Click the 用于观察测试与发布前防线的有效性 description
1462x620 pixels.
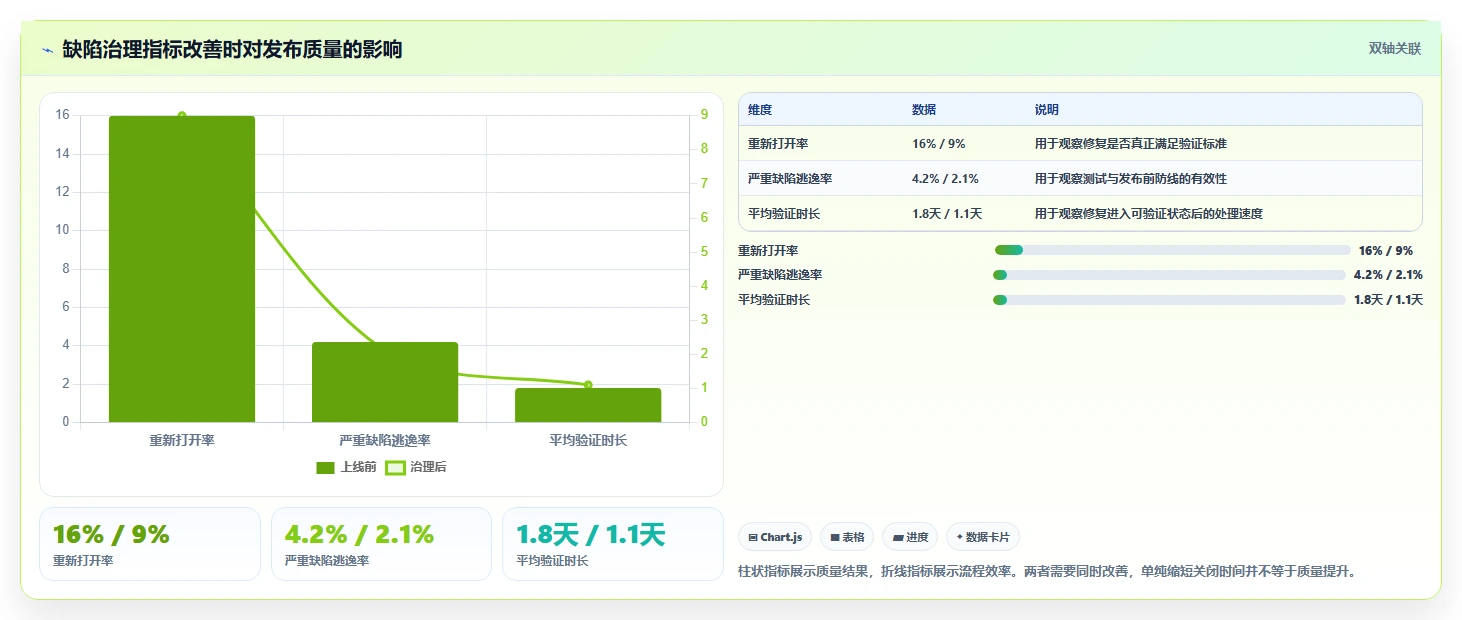click(1131, 179)
